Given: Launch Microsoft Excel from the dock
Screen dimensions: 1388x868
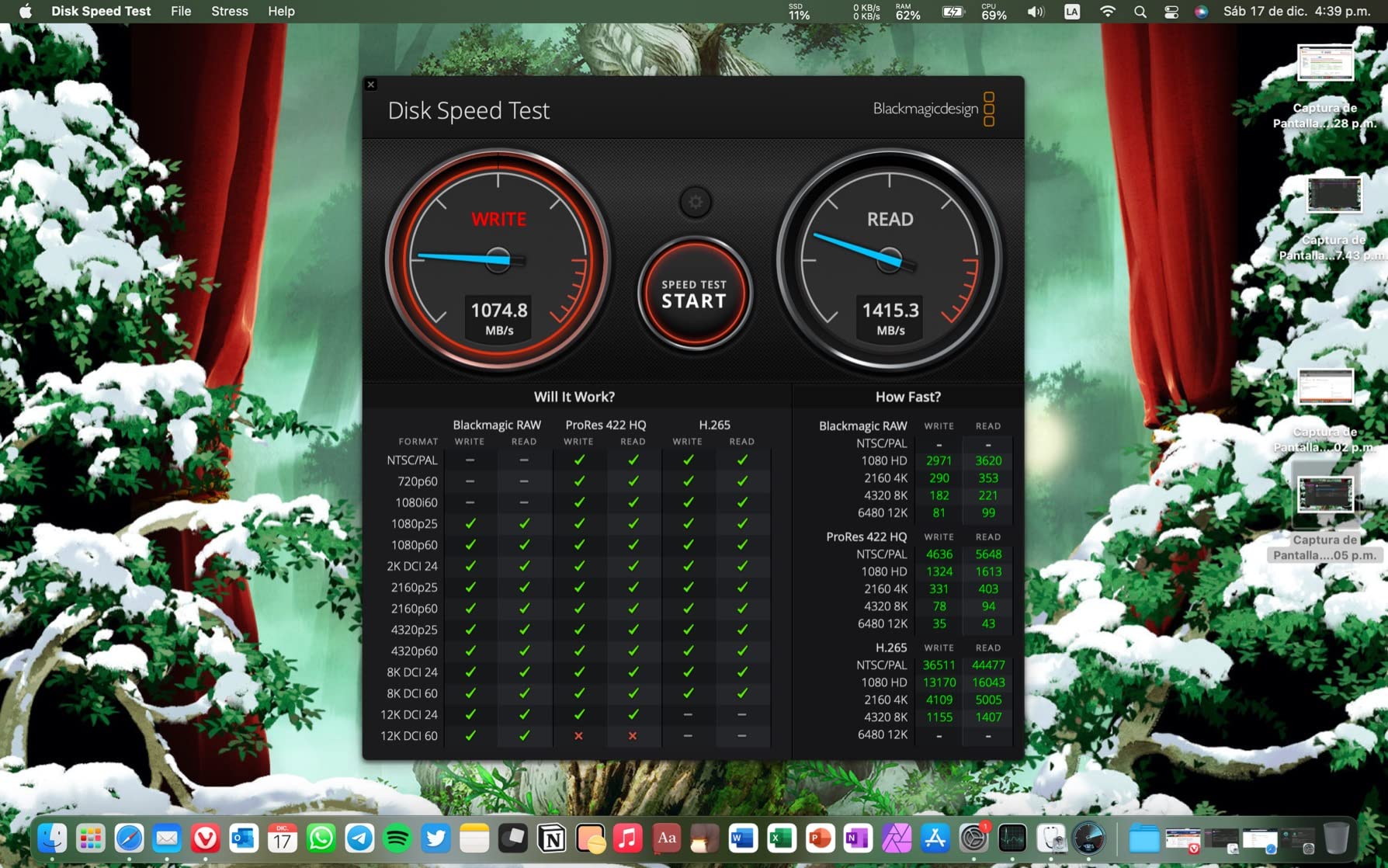Looking at the screenshot, I should [x=782, y=838].
